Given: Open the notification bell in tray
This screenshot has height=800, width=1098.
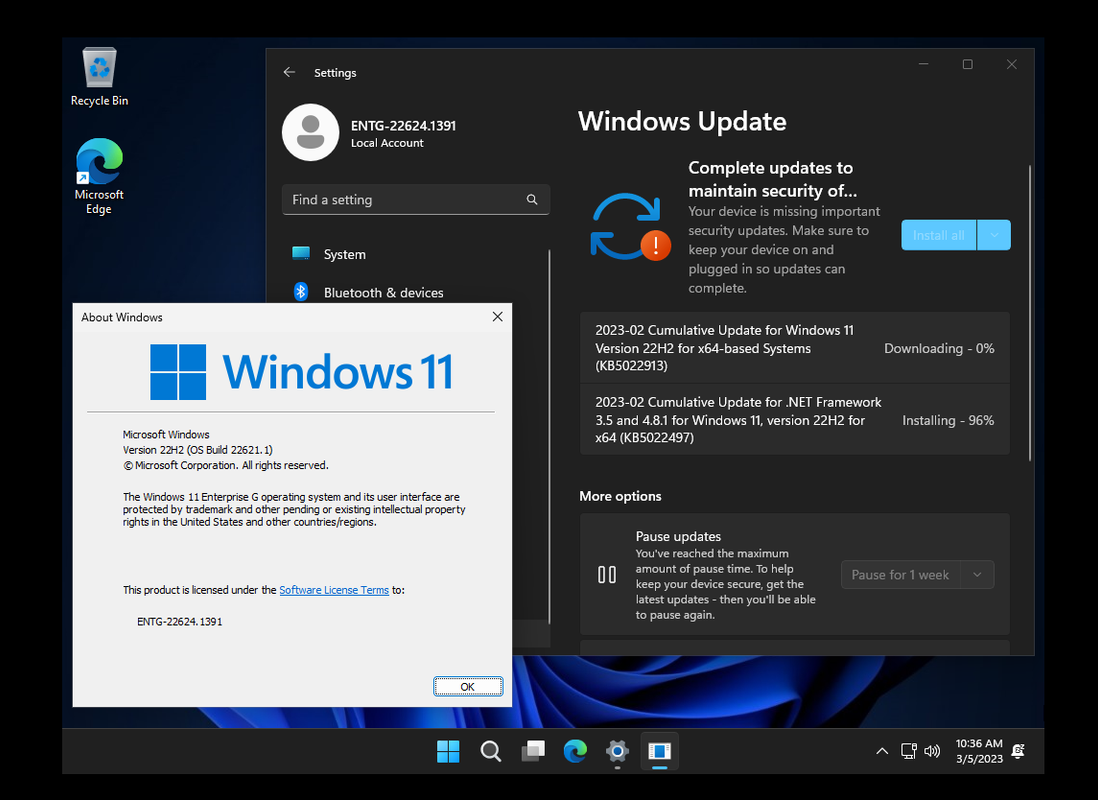Looking at the screenshot, I should pos(1019,751).
